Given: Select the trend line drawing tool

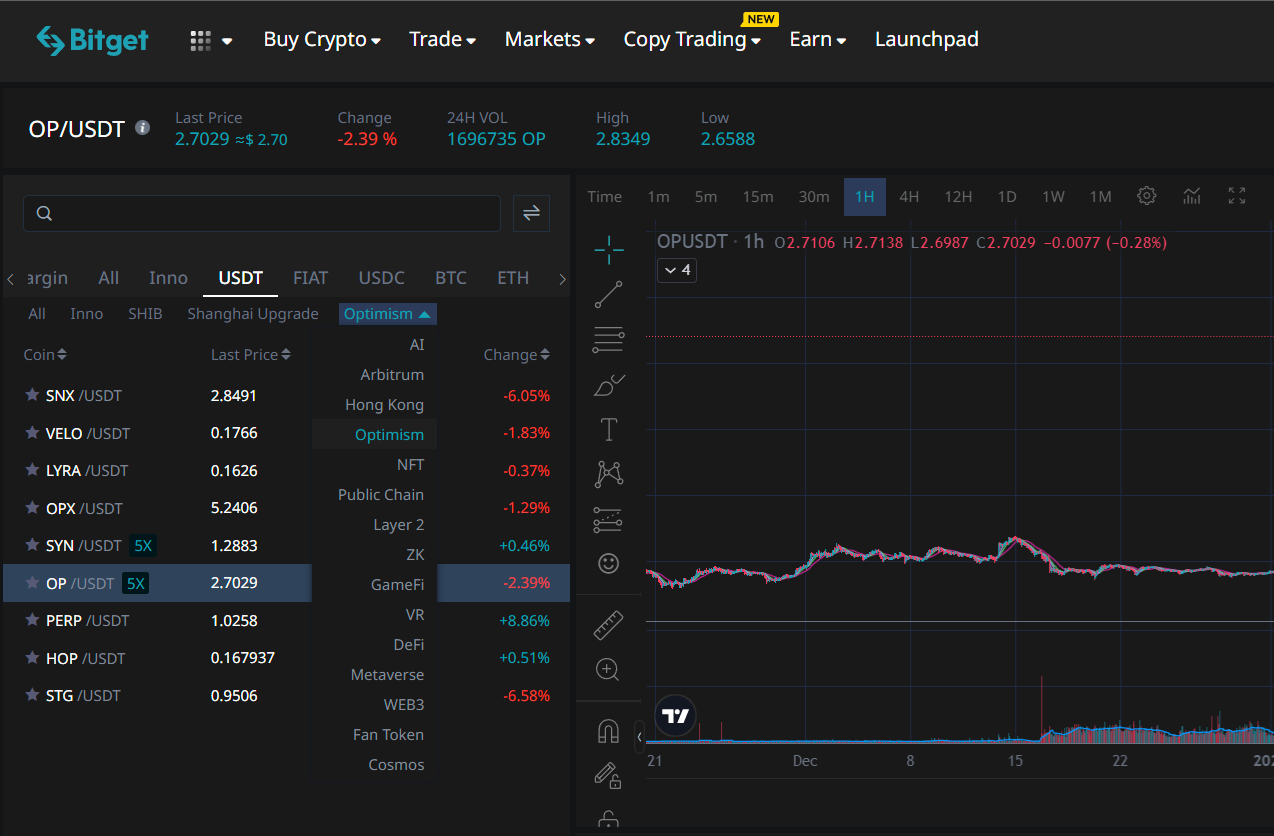Looking at the screenshot, I should coord(608,295).
